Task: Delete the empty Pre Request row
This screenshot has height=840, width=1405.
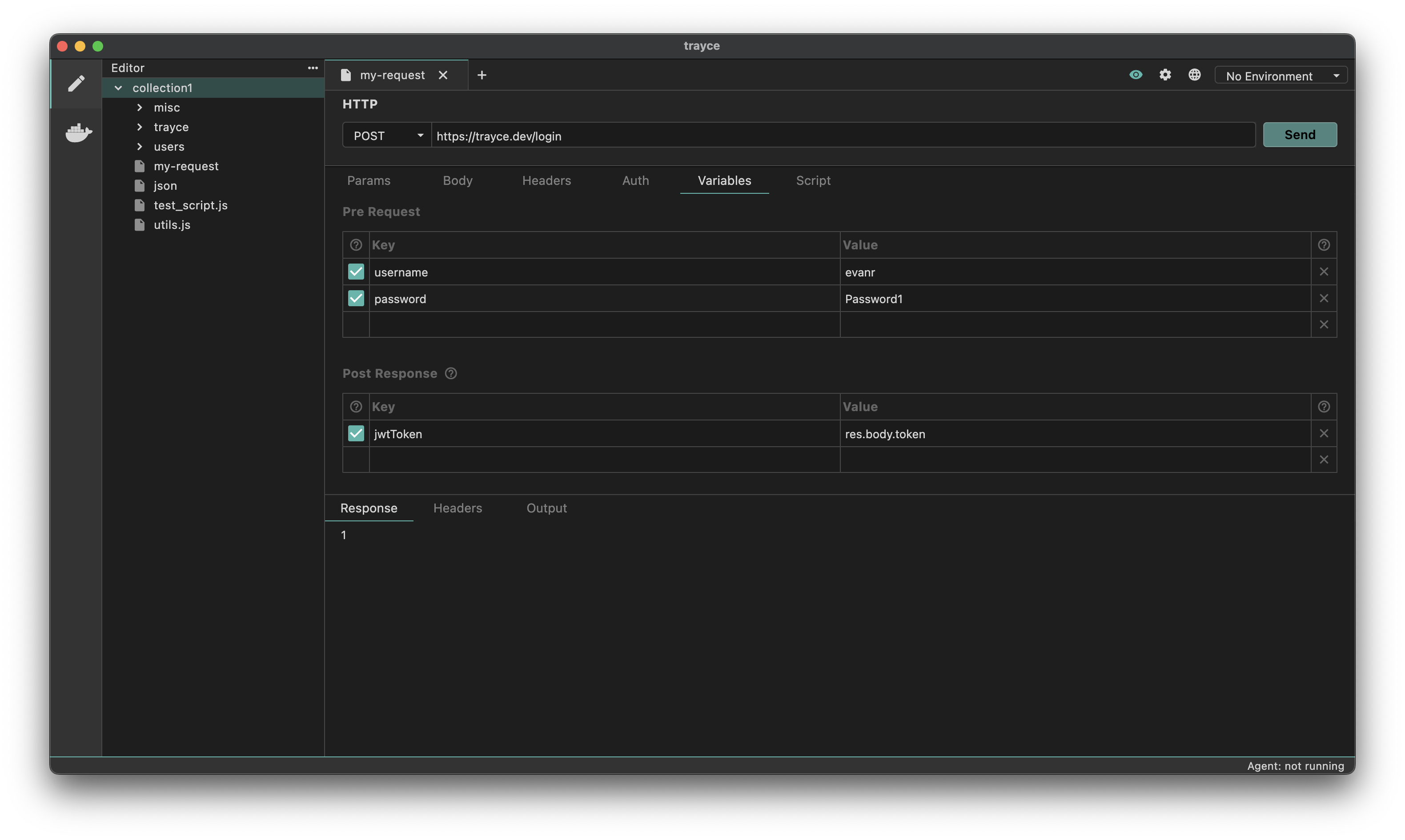Action: click(x=1324, y=324)
